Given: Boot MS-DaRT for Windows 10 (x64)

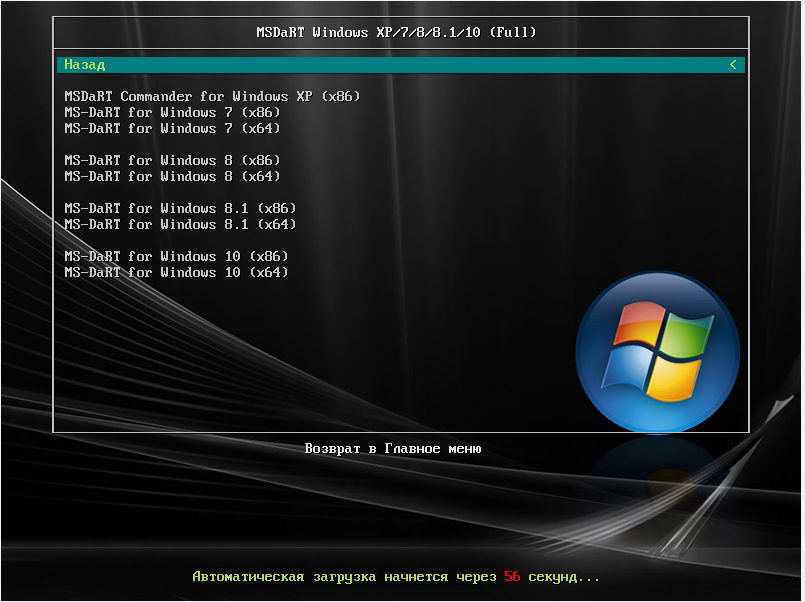Looking at the screenshot, I should (x=176, y=273).
